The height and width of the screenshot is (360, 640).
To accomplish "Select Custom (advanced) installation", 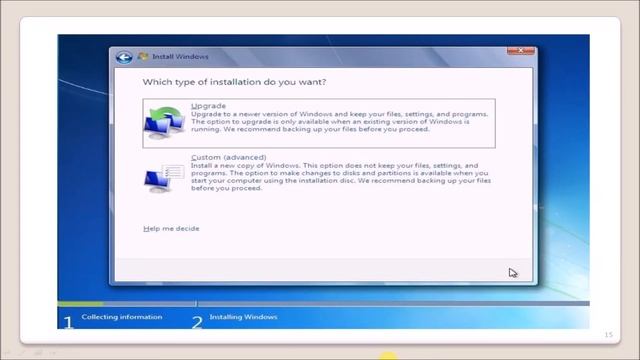I will pos(318,173).
